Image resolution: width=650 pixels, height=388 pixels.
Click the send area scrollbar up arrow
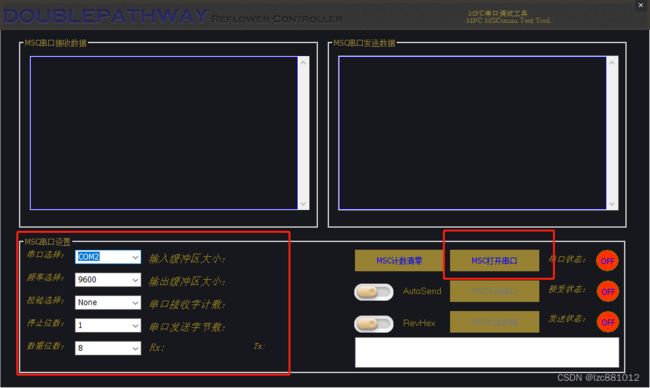click(612, 63)
